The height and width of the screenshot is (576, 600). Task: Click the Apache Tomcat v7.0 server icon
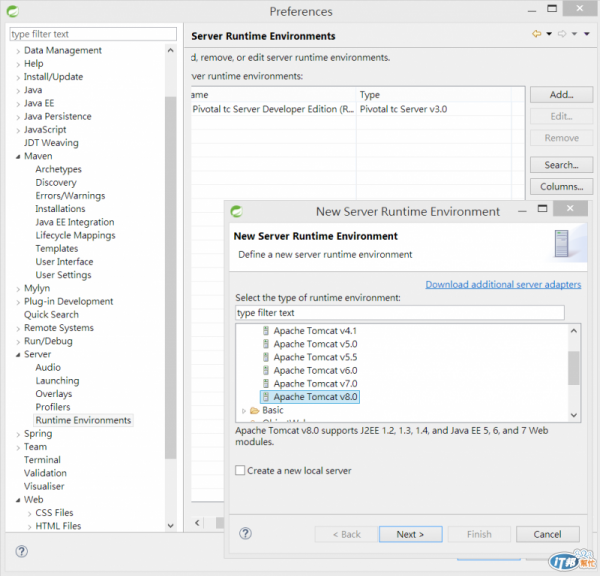click(266, 383)
